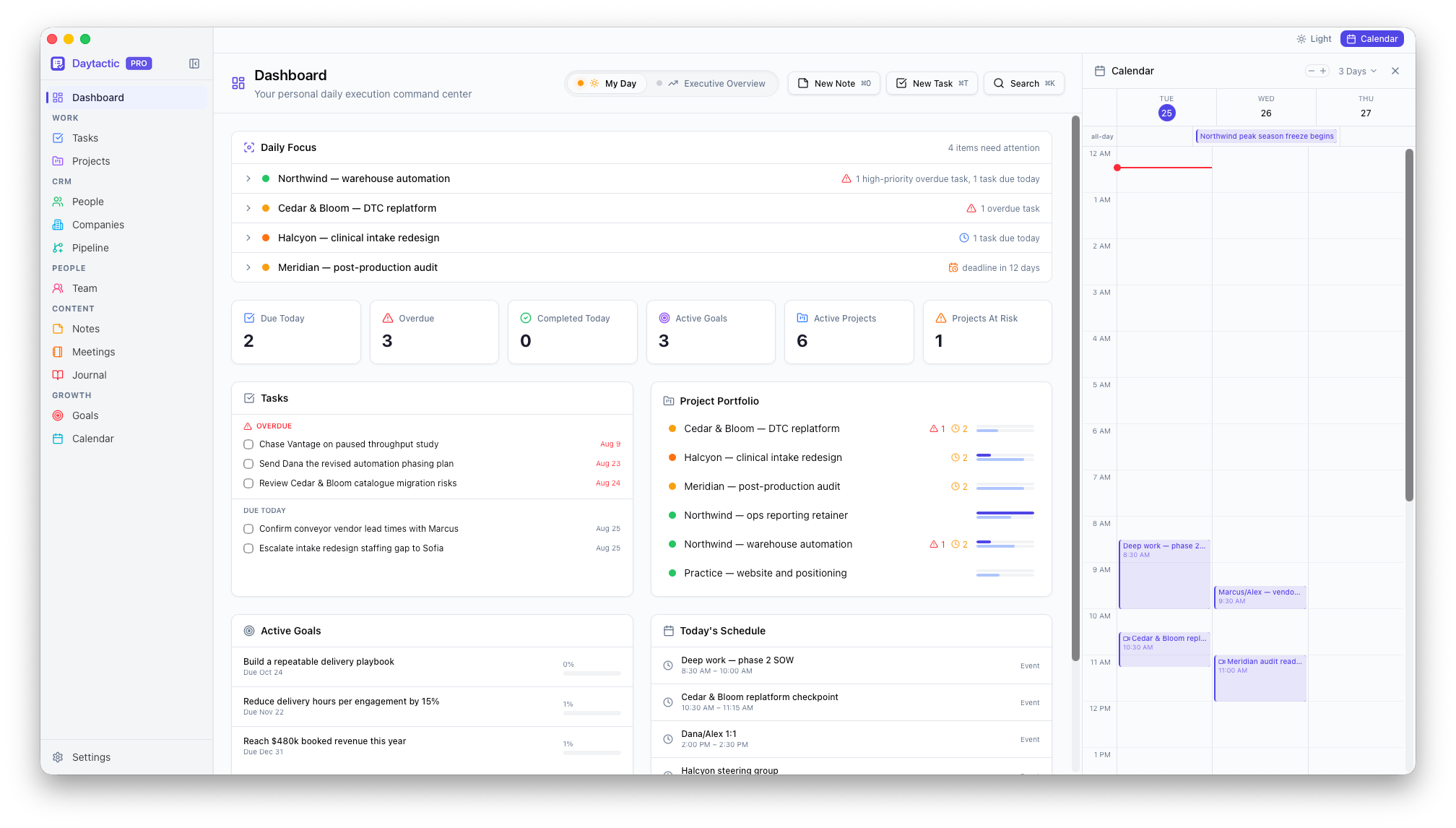Image resolution: width=1456 pixels, height=828 pixels.
Task: Open Calendar in the sidebar
Action: pyautogui.click(x=126, y=439)
